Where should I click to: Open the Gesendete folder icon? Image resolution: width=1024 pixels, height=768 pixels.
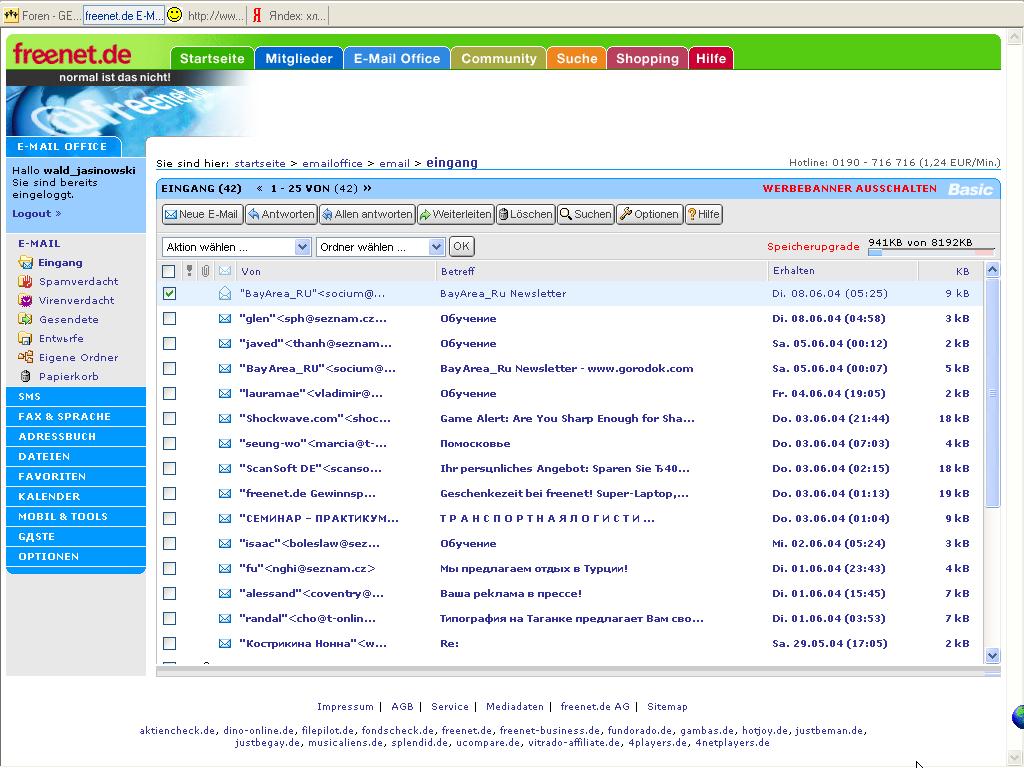point(25,319)
